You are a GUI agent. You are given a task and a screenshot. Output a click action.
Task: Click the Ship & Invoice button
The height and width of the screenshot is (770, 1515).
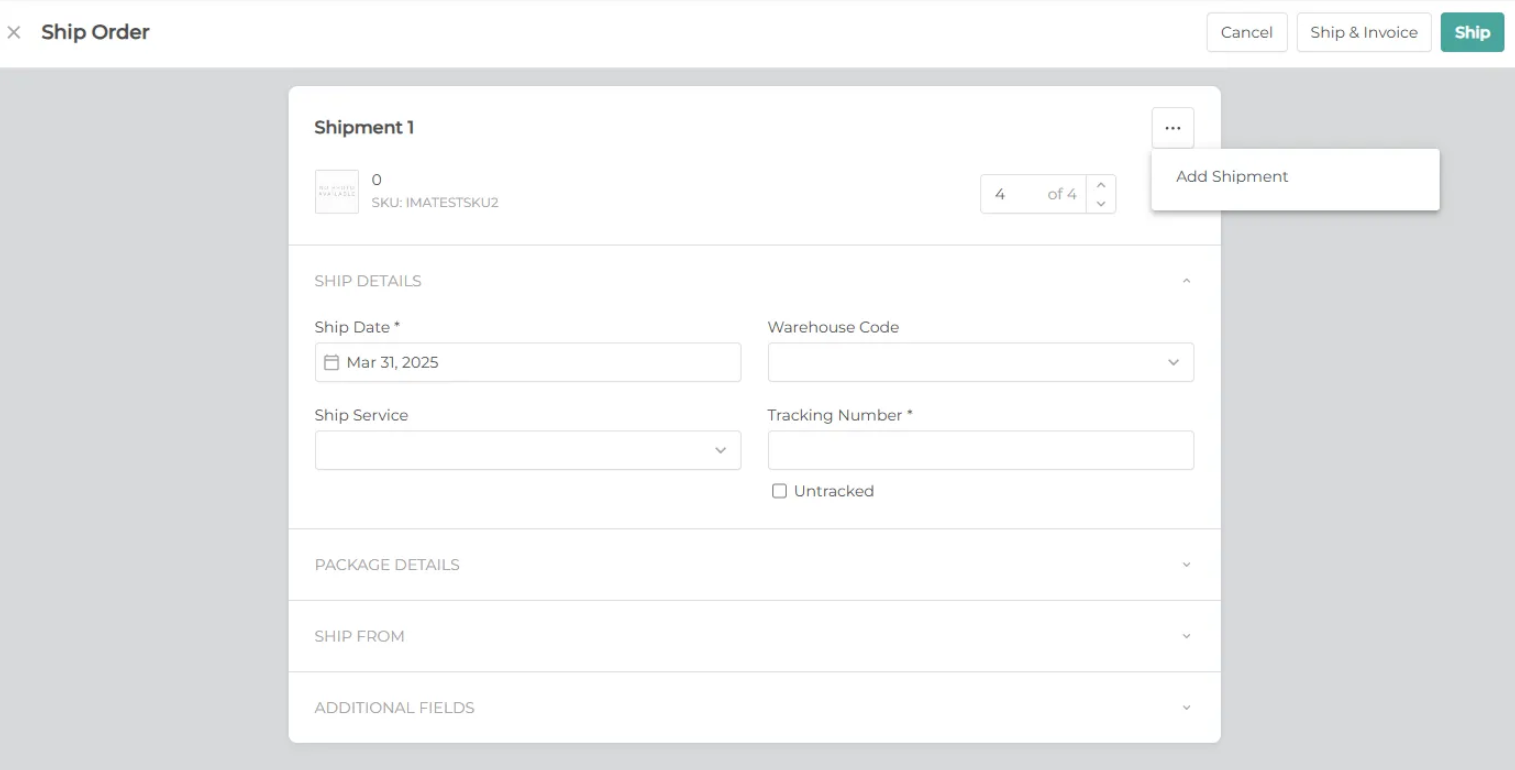[1363, 32]
